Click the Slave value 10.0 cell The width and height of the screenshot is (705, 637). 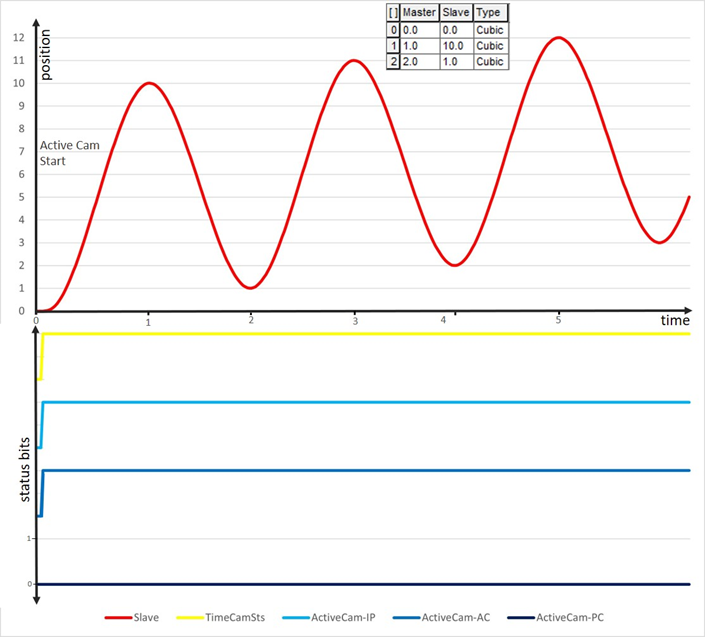(x=456, y=46)
